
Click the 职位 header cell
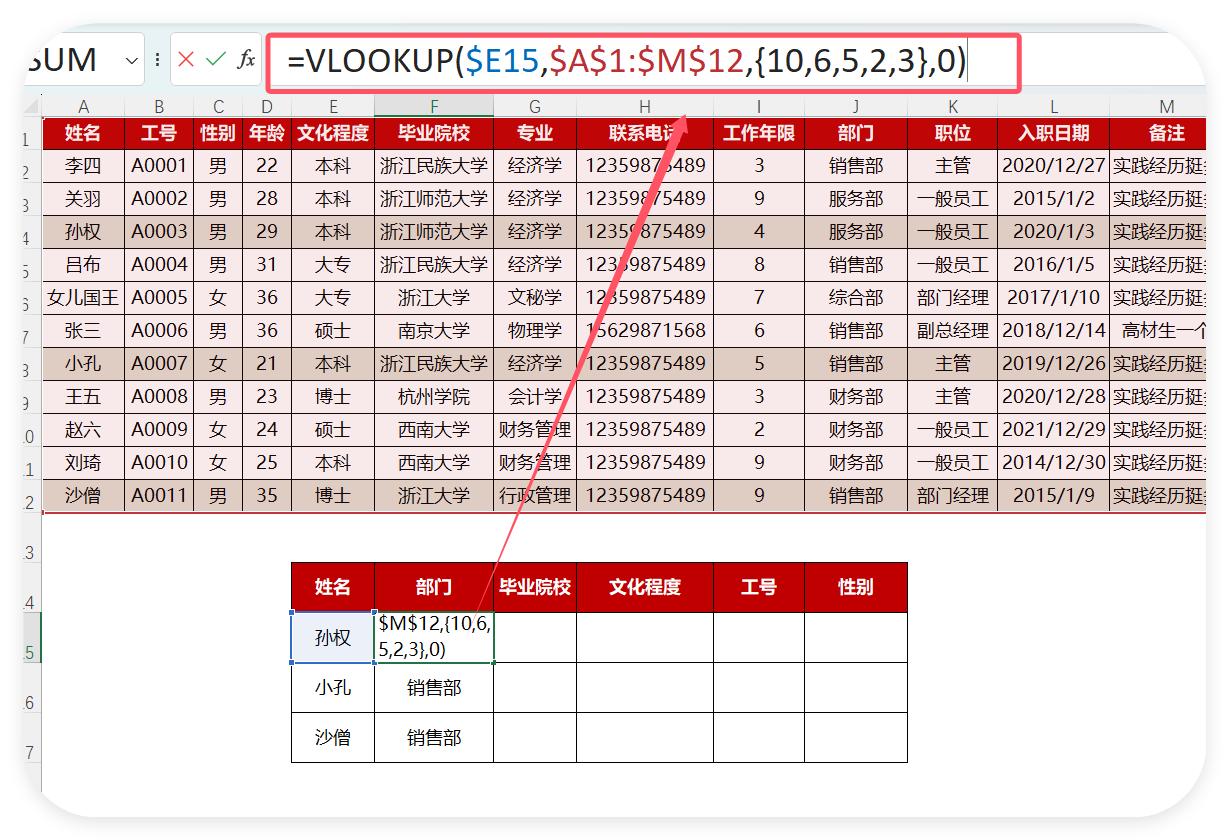(x=952, y=133)
